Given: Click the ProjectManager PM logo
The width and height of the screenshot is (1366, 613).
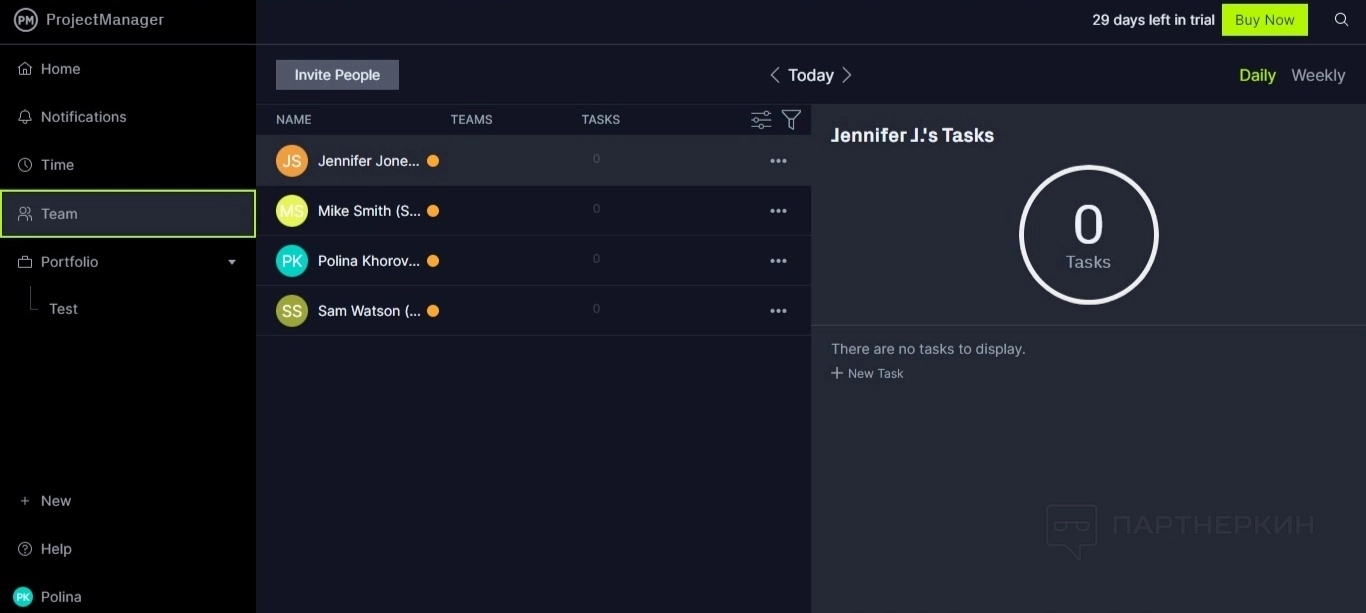Looking at the screenshot, I should coord(25,20).
